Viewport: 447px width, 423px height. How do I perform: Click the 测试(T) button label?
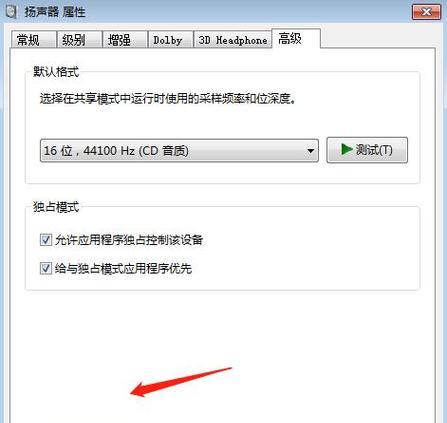[373, 150]
